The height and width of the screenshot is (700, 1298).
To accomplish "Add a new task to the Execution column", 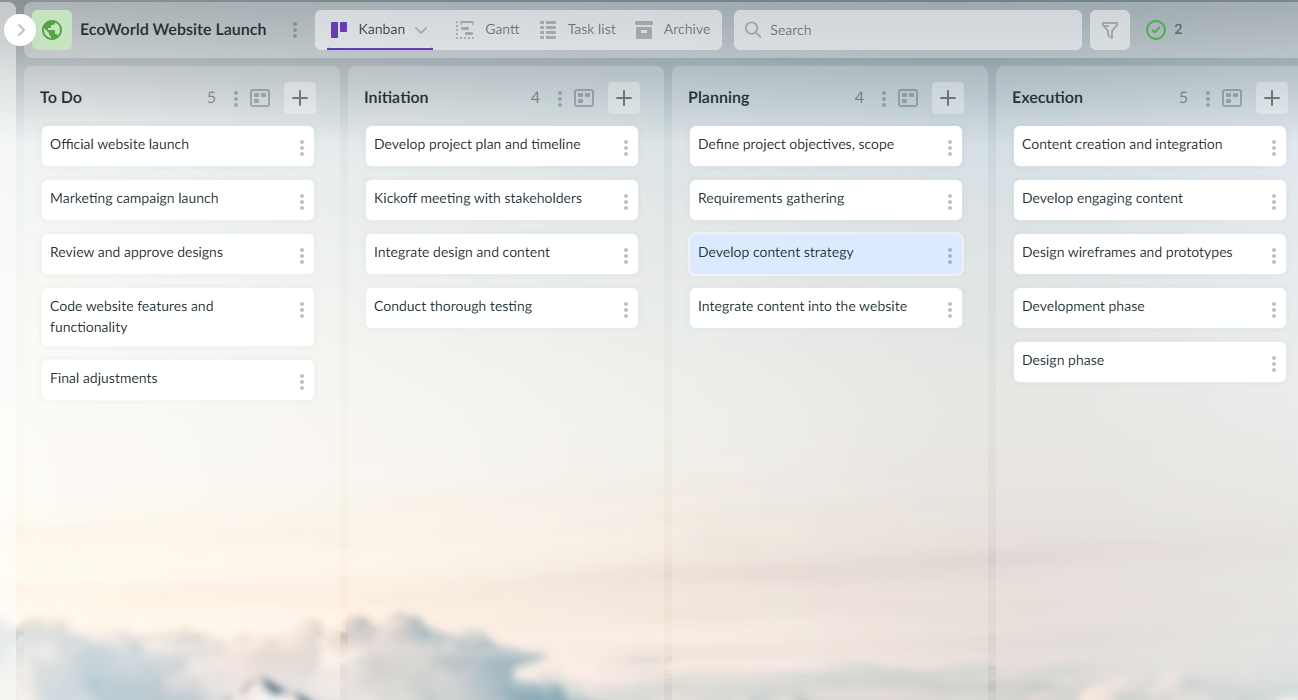I will click(x=1271, y=97).
